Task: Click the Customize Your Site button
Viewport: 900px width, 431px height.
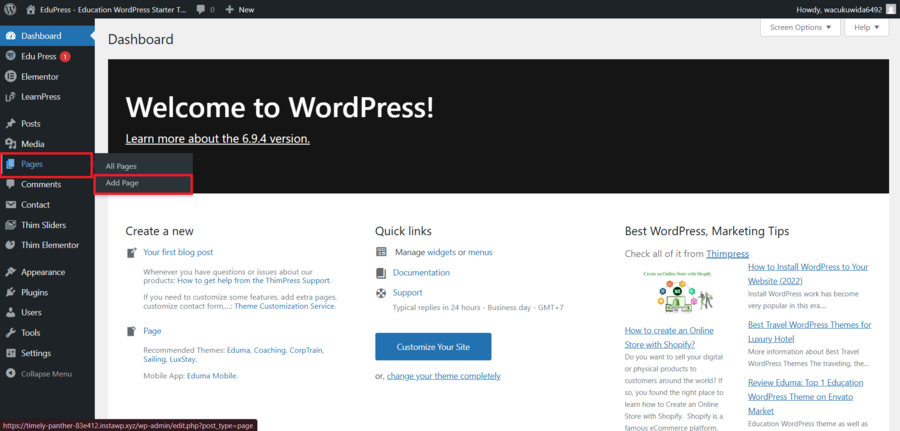Action: 433,347
